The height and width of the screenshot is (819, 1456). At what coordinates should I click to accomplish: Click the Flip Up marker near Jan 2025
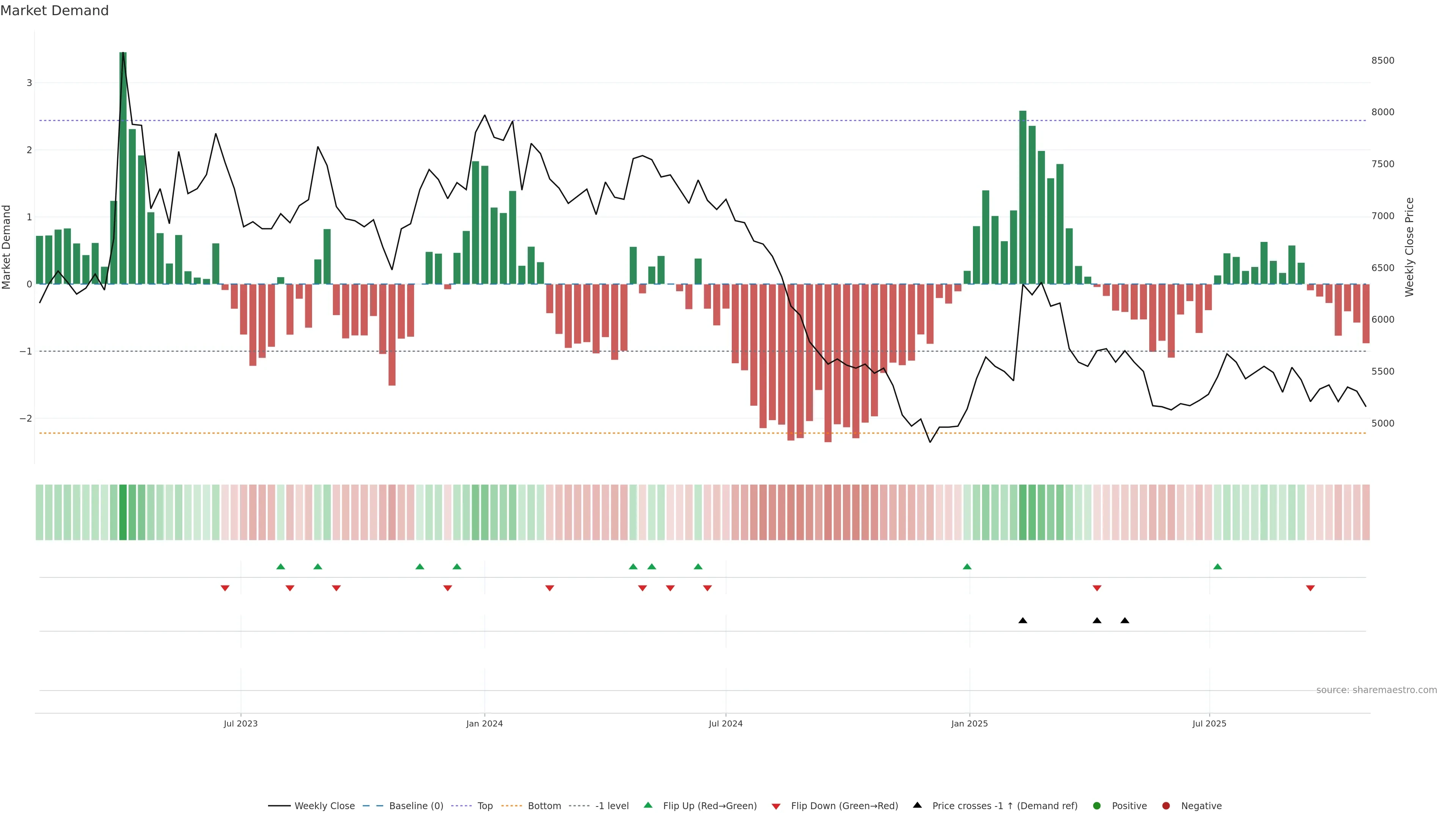(x=967, y=567)
